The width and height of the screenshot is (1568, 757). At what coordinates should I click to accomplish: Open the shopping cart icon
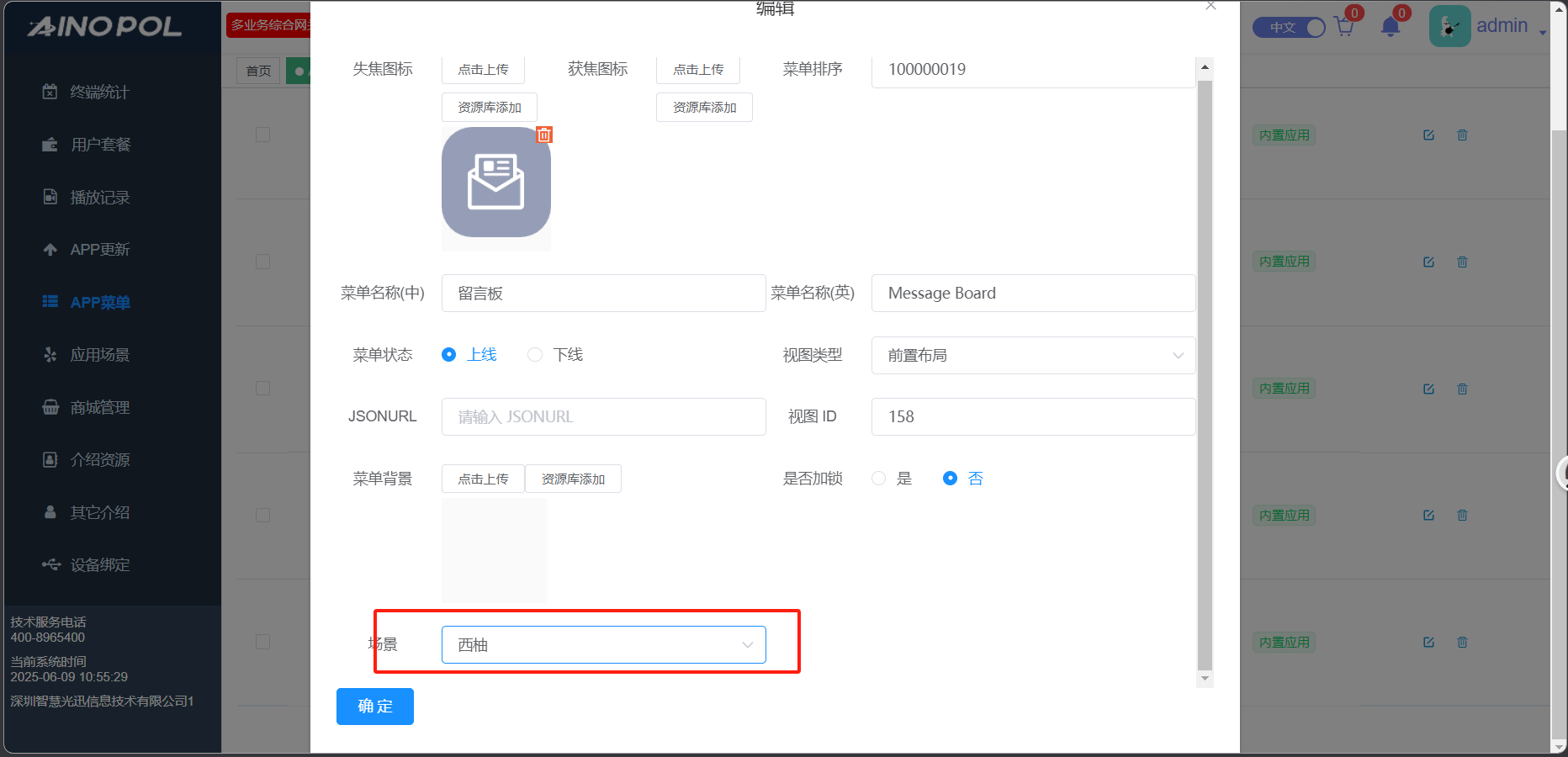(x=1344, y=27)
